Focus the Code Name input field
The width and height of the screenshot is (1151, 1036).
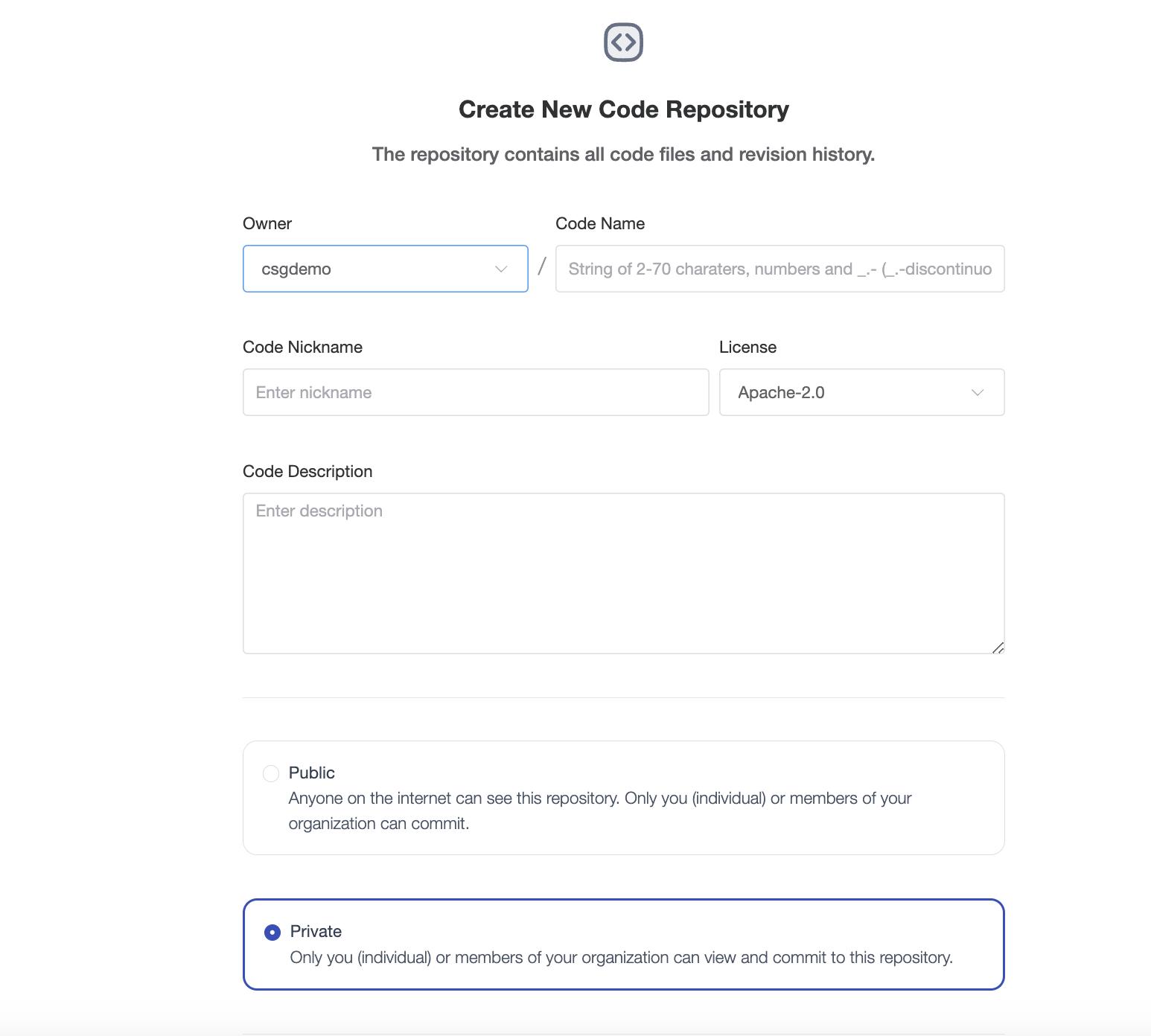[780, 269]
